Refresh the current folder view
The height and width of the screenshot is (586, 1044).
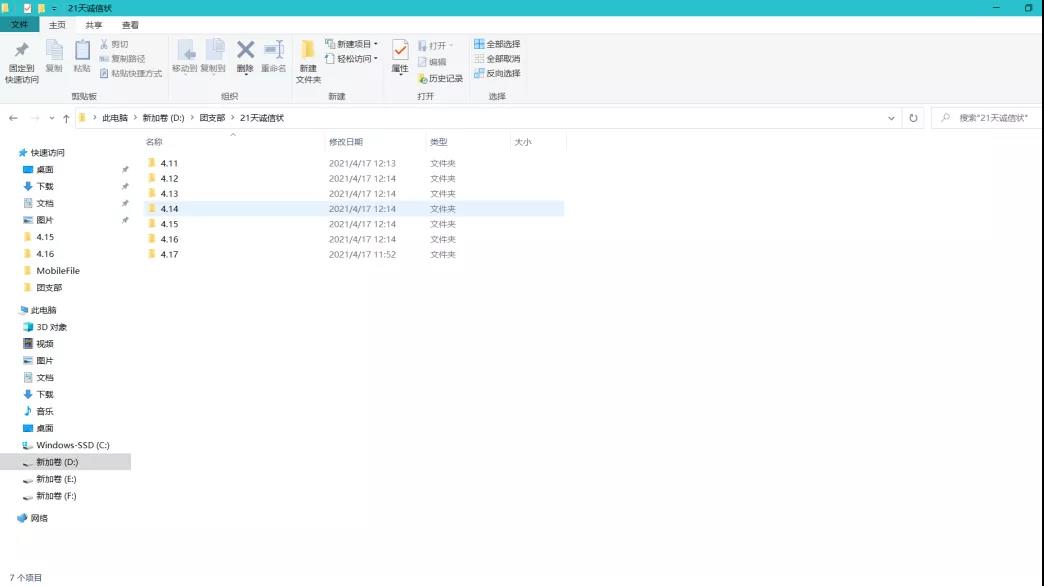pyautogui.click(x=913, y=118)
